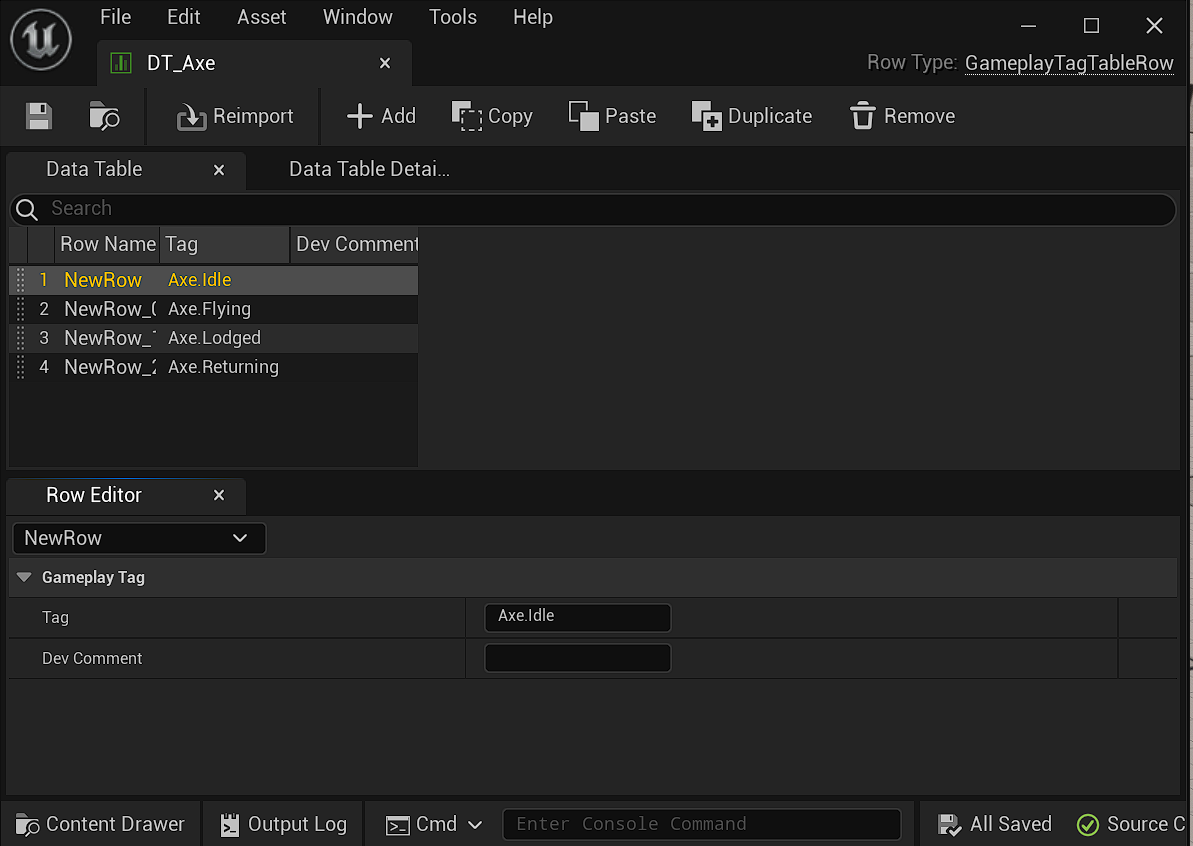Grab drag handle of row 4
Image resolution: width=1193 pixels, height=846 pixels.
21,367
